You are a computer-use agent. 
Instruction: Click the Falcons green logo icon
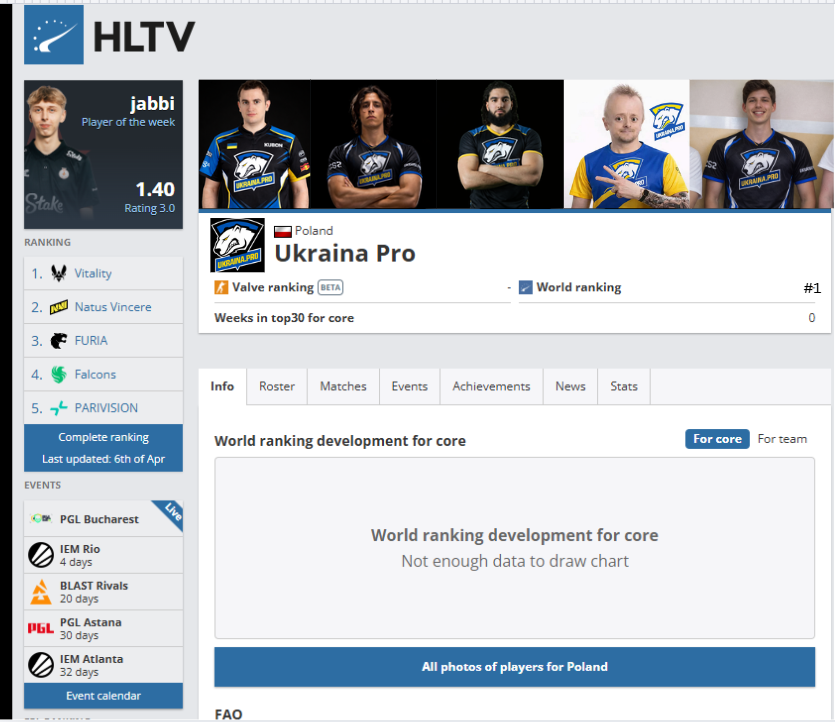tap(59, 374)
